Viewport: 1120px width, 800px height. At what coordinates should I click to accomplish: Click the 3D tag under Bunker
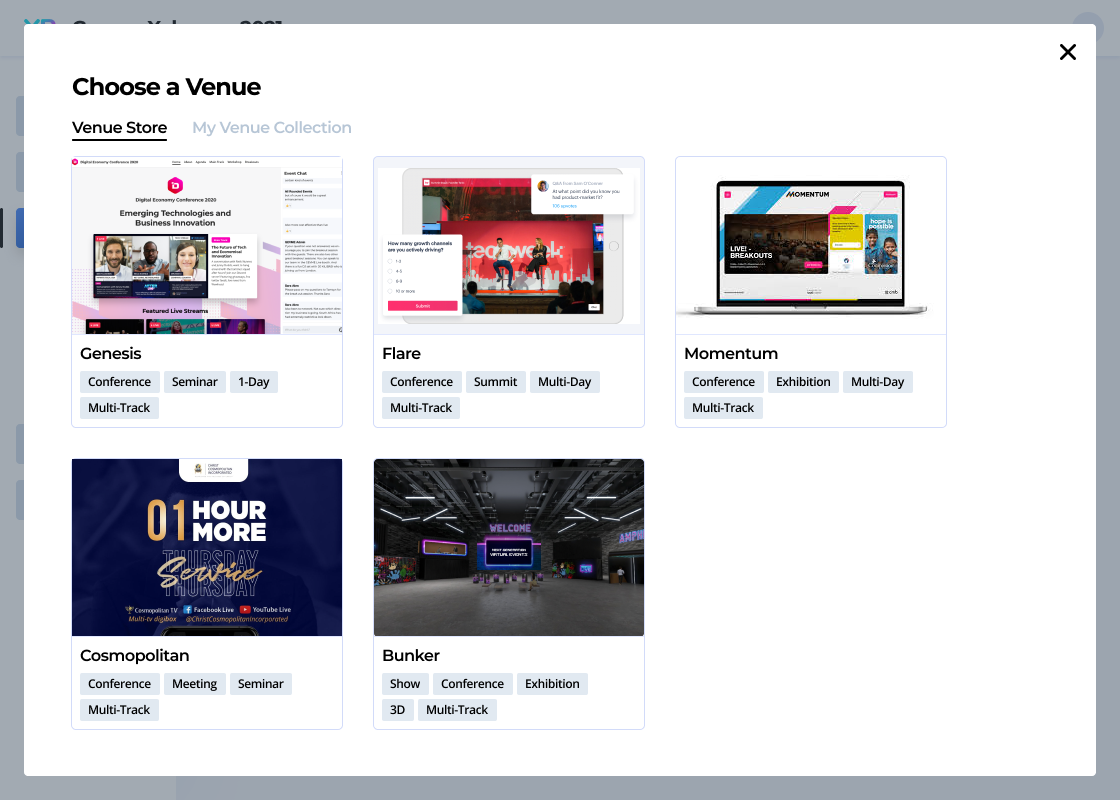click(x=397, y=709)
